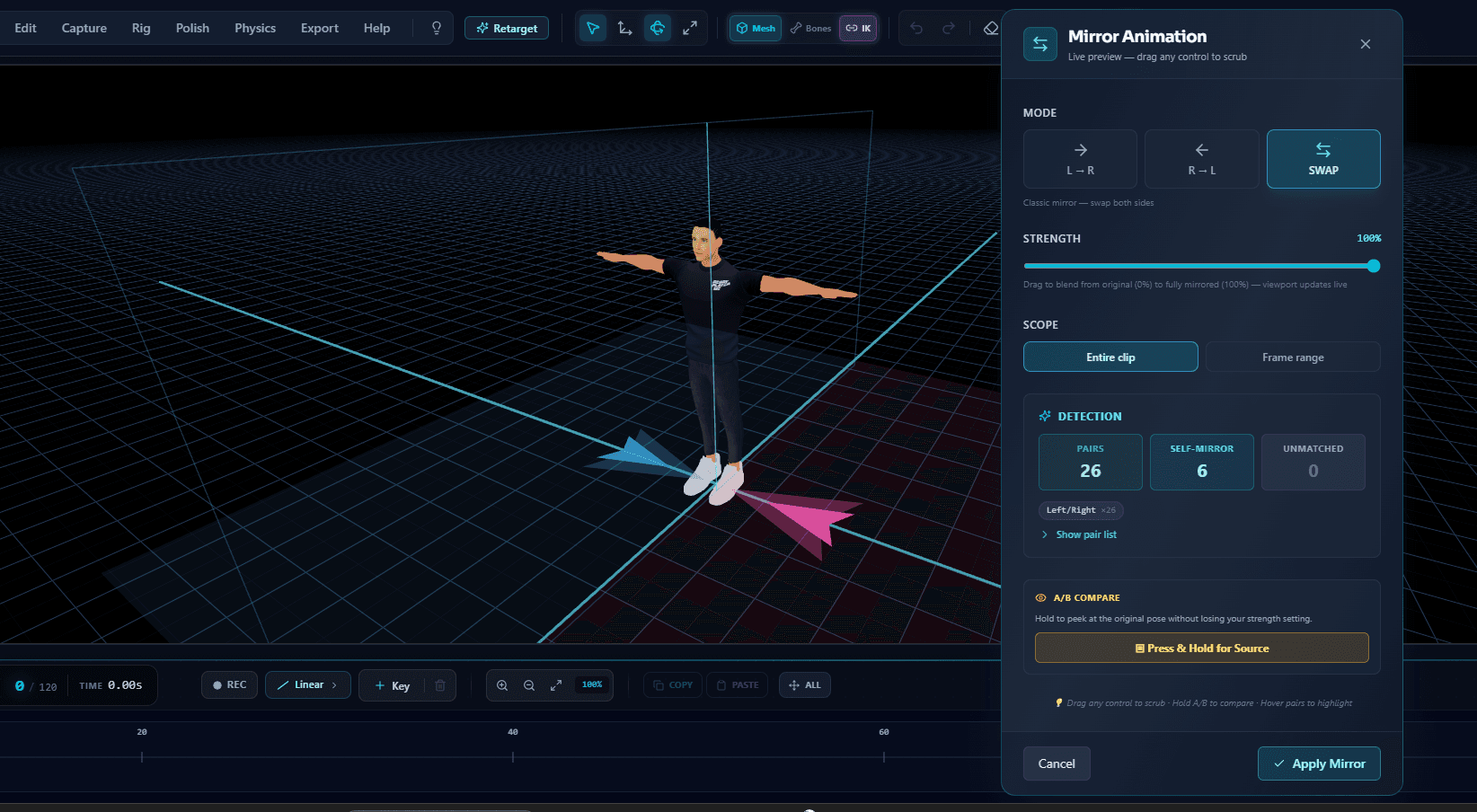Click Press & Hold for Source button
Viewport: 1477px width, 812px height.
(1202, 648)
